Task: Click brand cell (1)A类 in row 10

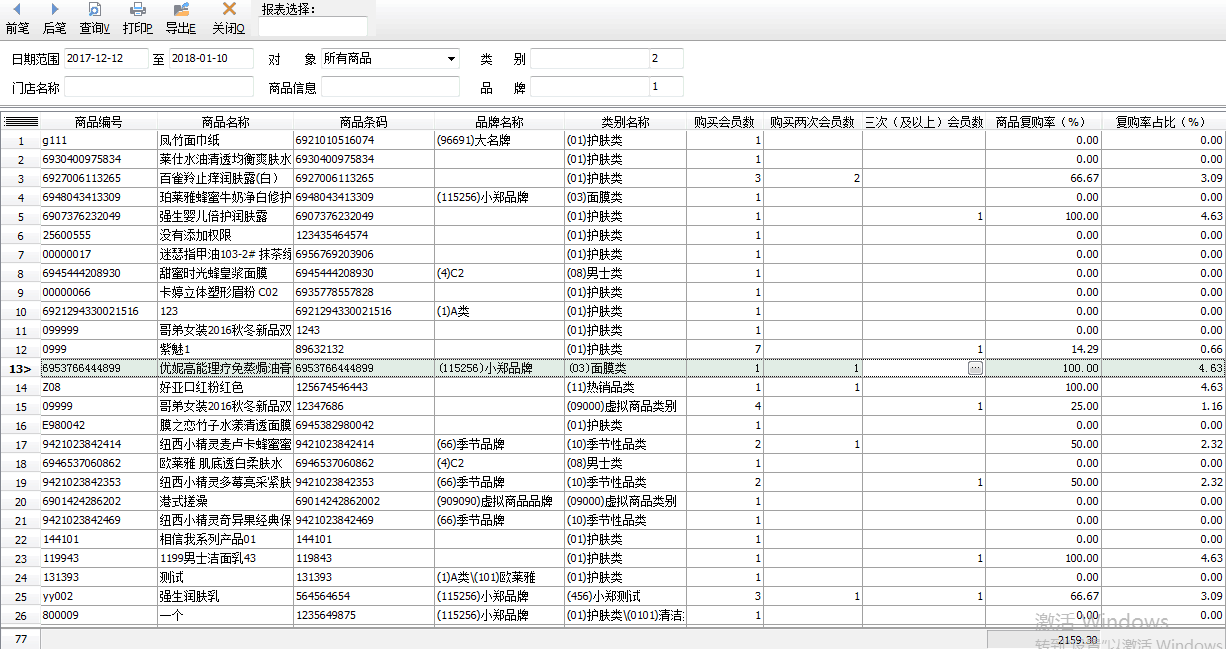Action: click(x=499, y=311)
